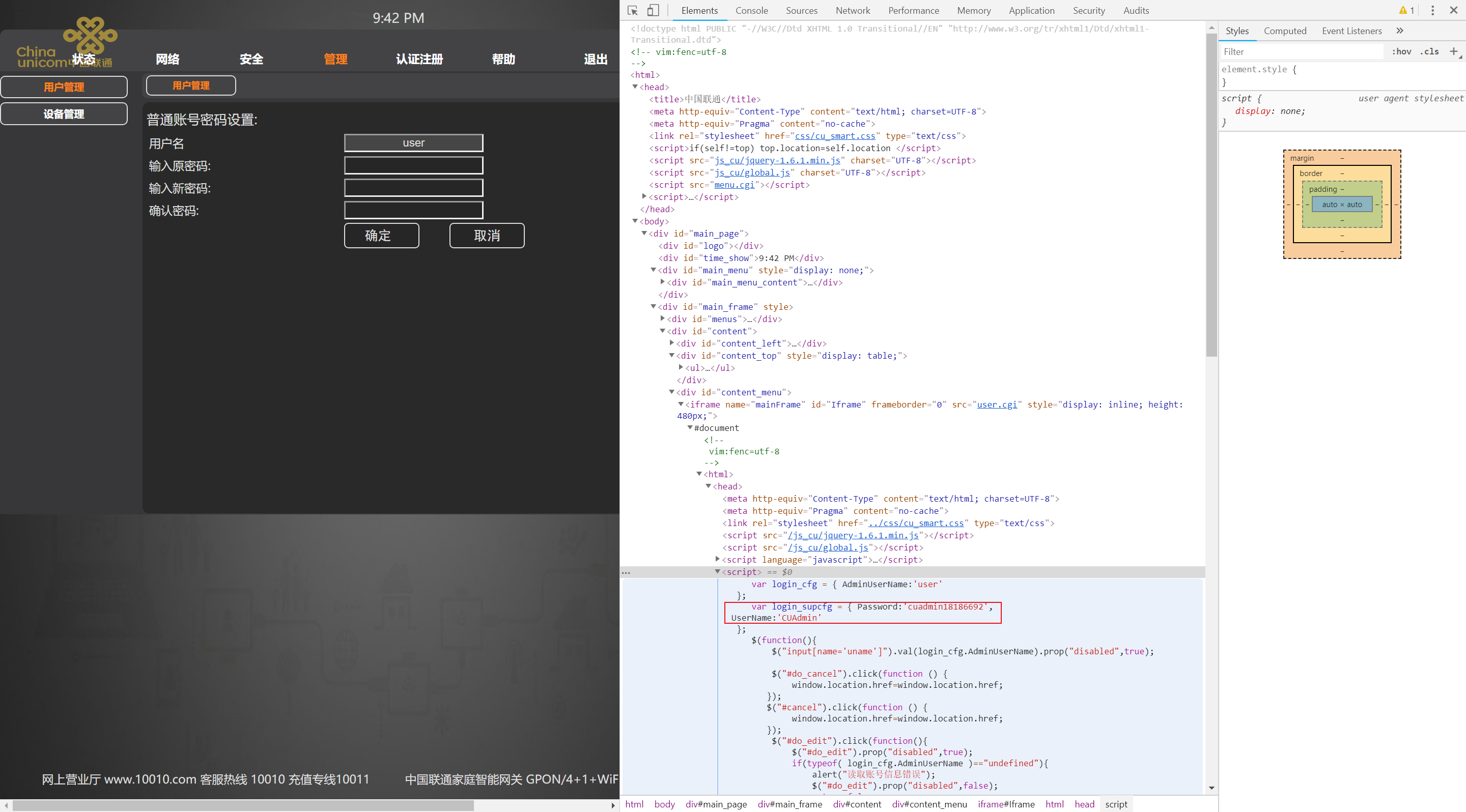Click the 输入原密码 password field
The width and height of the screenshot is (1466, 812).
point(413,165)
